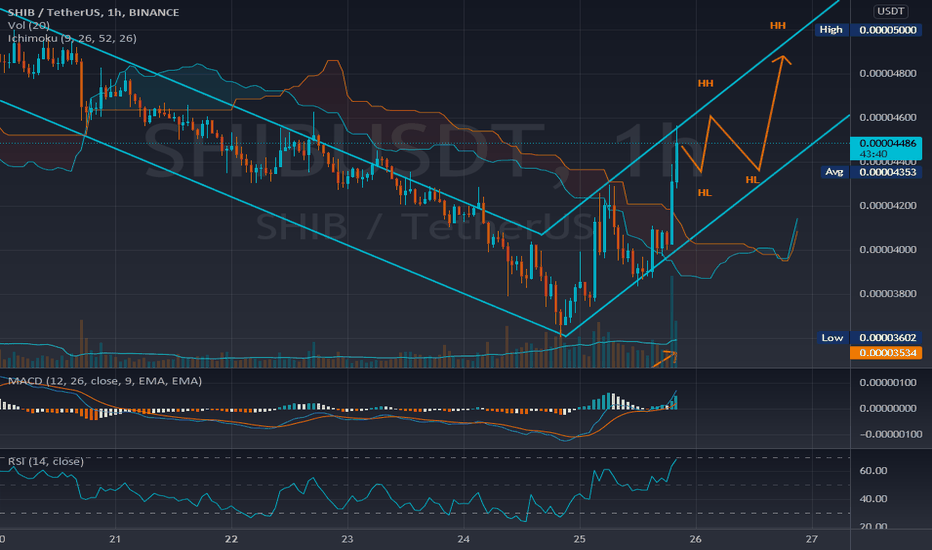Image resolution: width=932 pixels, height=550 pixels.
Task: Click date 27 on the time axis
Action: tap(812, 539)
